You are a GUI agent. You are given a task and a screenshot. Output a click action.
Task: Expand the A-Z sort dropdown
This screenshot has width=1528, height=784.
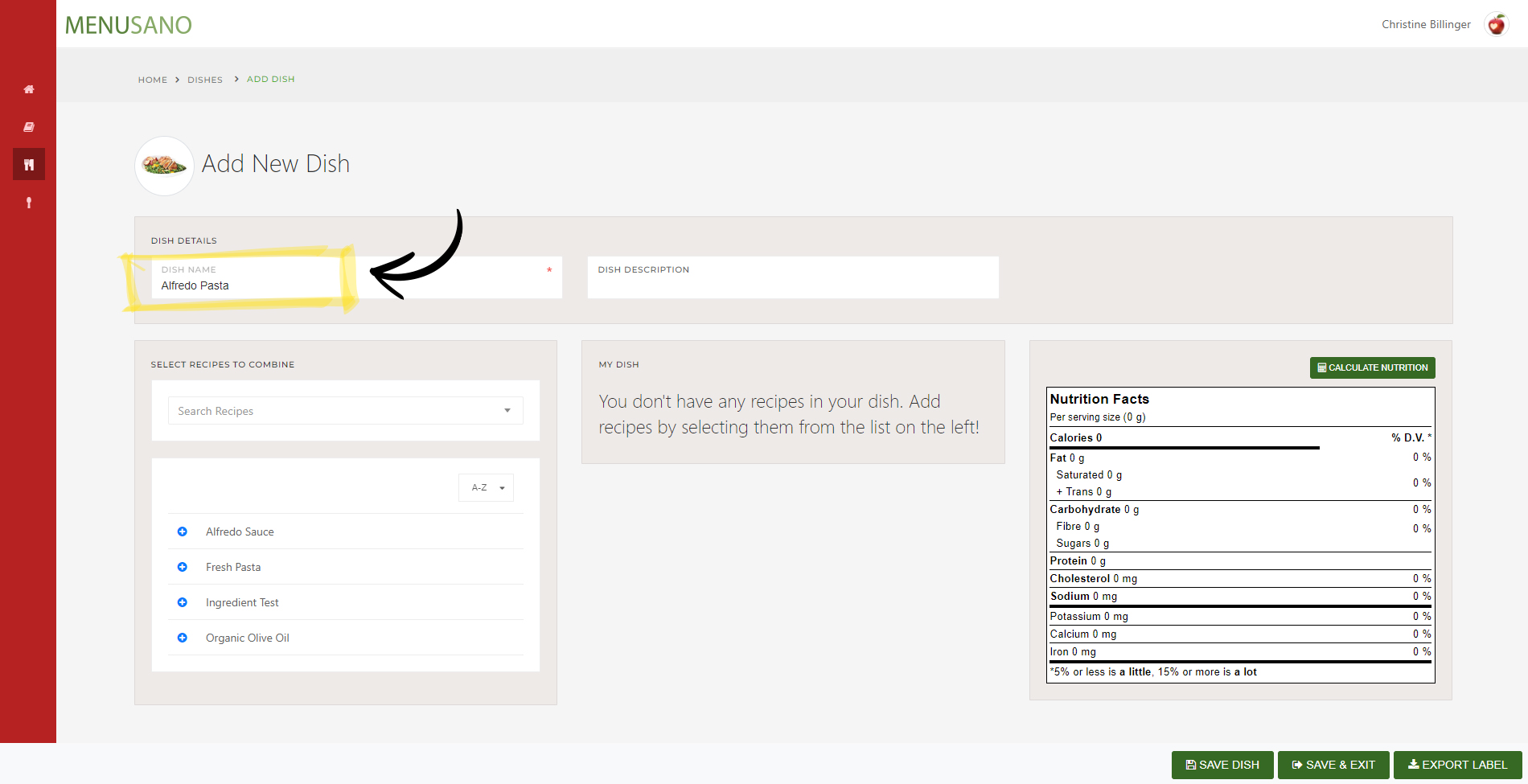click(487, 488)
